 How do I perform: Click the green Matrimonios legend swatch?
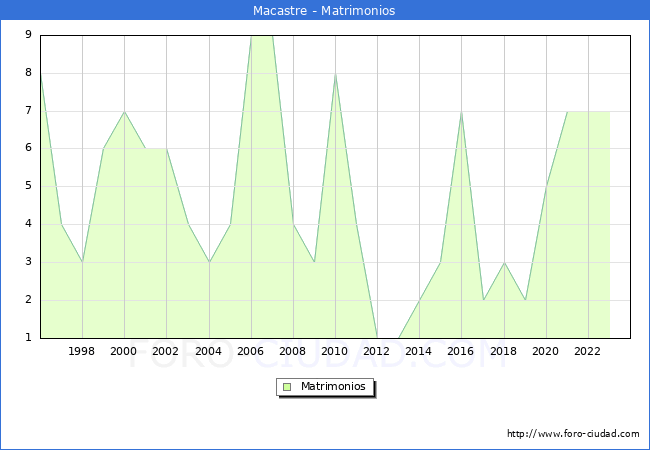[287, 386]
